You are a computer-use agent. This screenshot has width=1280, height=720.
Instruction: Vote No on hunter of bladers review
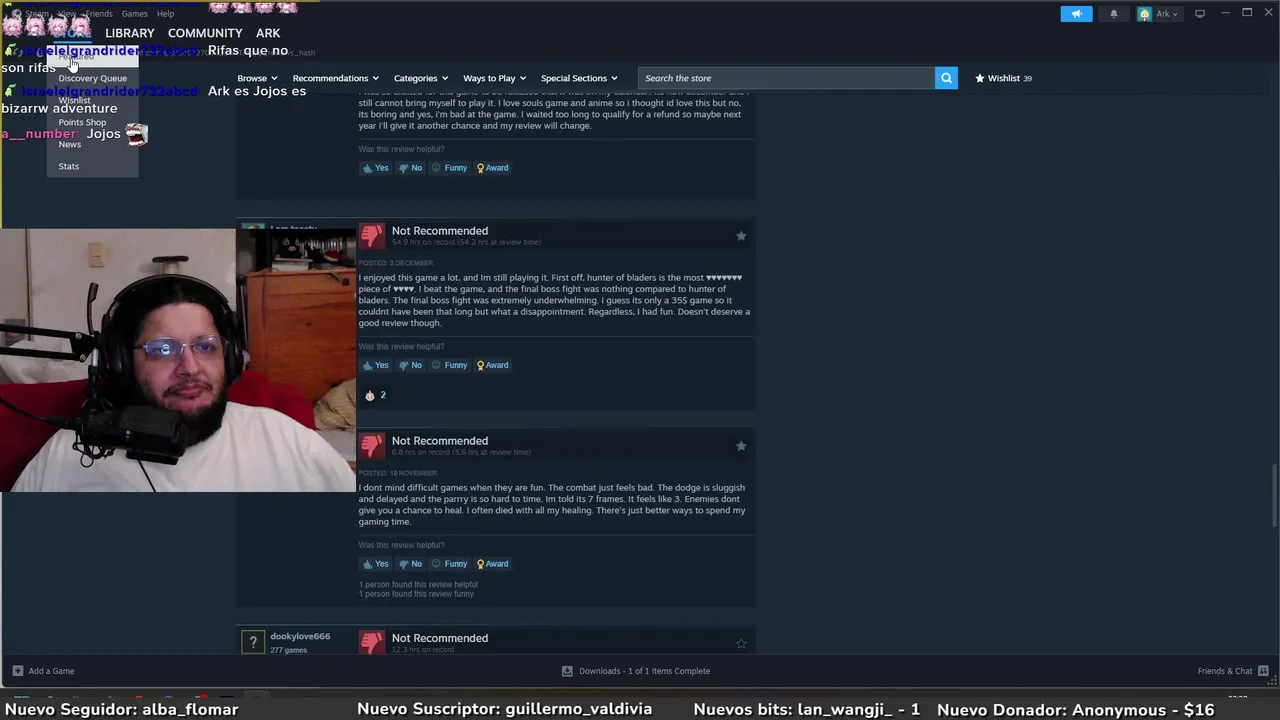[x=410, y=365]
